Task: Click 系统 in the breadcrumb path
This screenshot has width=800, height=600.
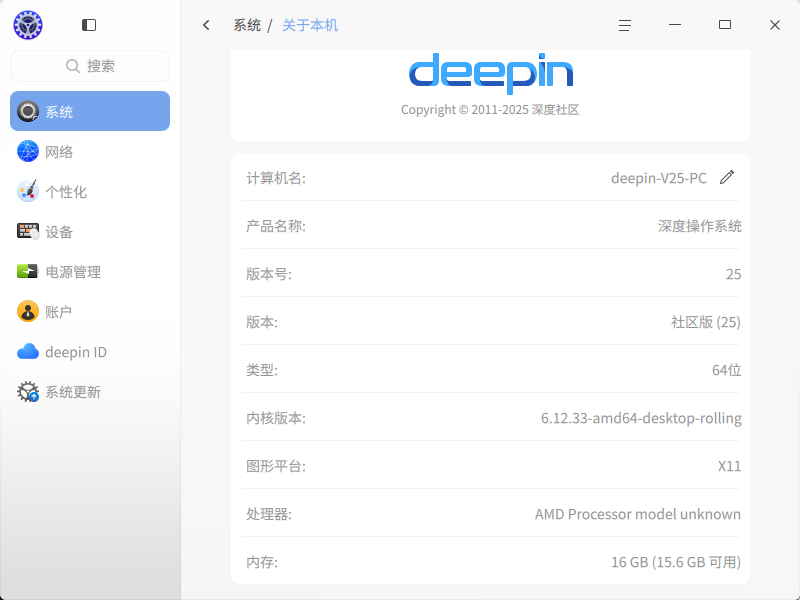Action: click(247, 25)
